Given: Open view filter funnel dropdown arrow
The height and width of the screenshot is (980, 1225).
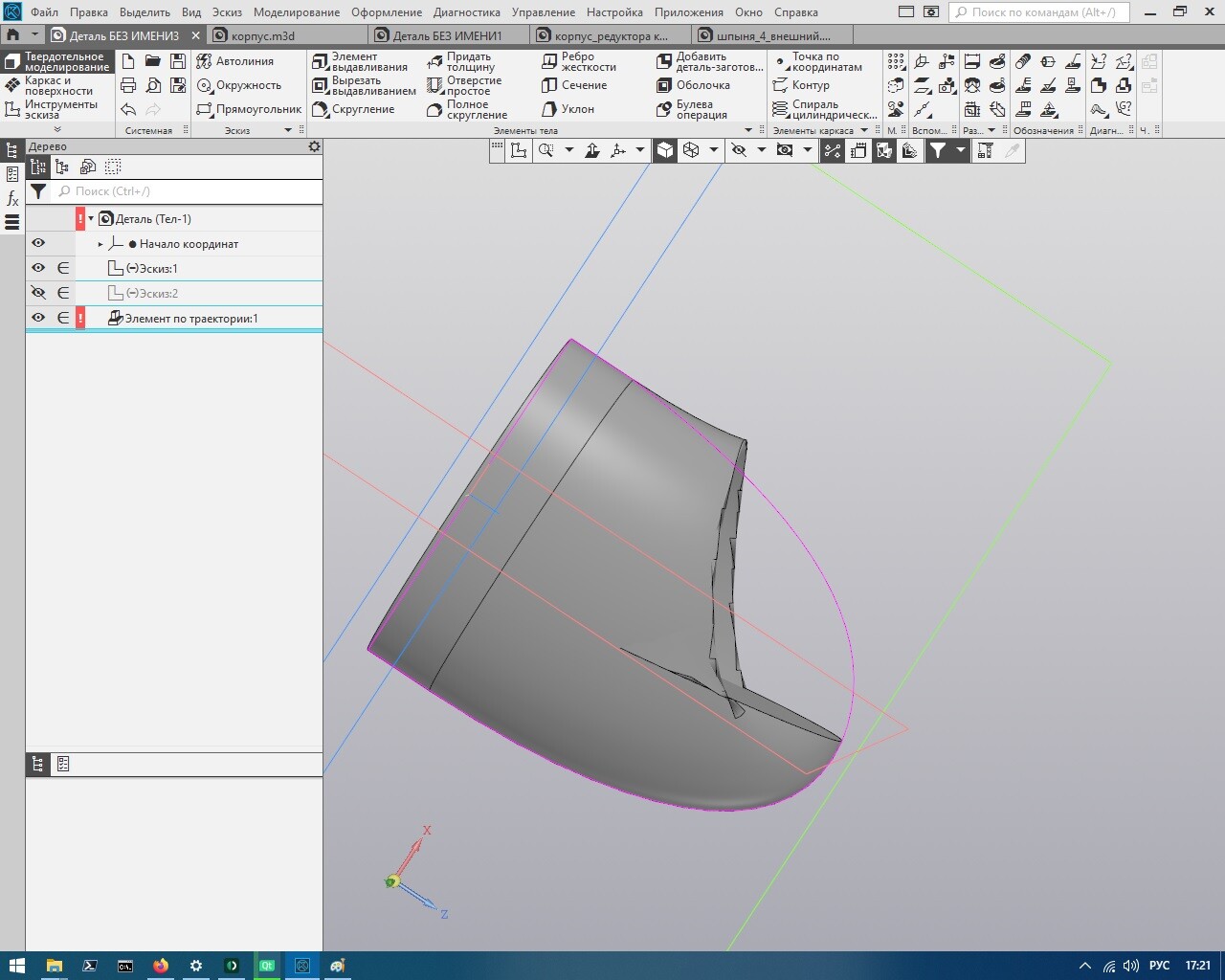Looking at the screenshot, I should [961, 150].
